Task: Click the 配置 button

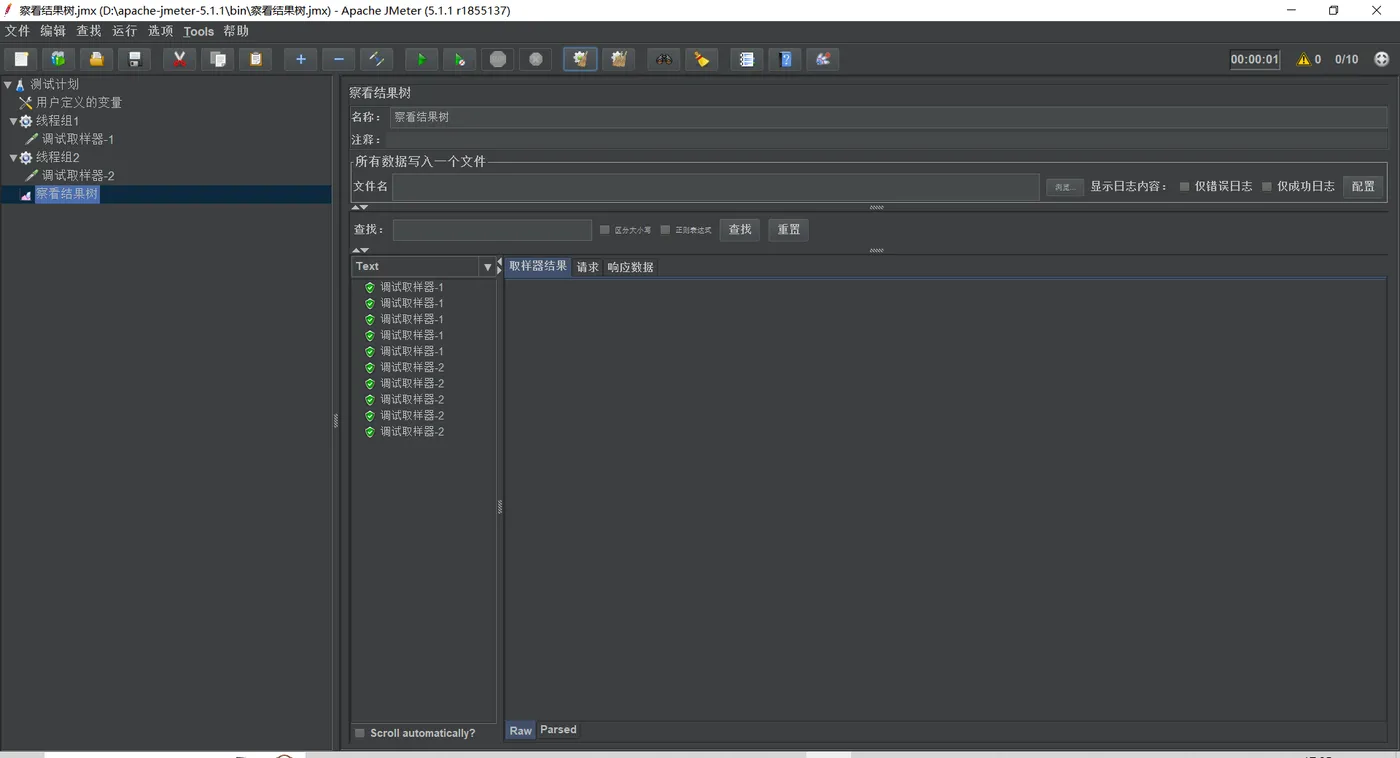Action: [x=1363, y=186]
